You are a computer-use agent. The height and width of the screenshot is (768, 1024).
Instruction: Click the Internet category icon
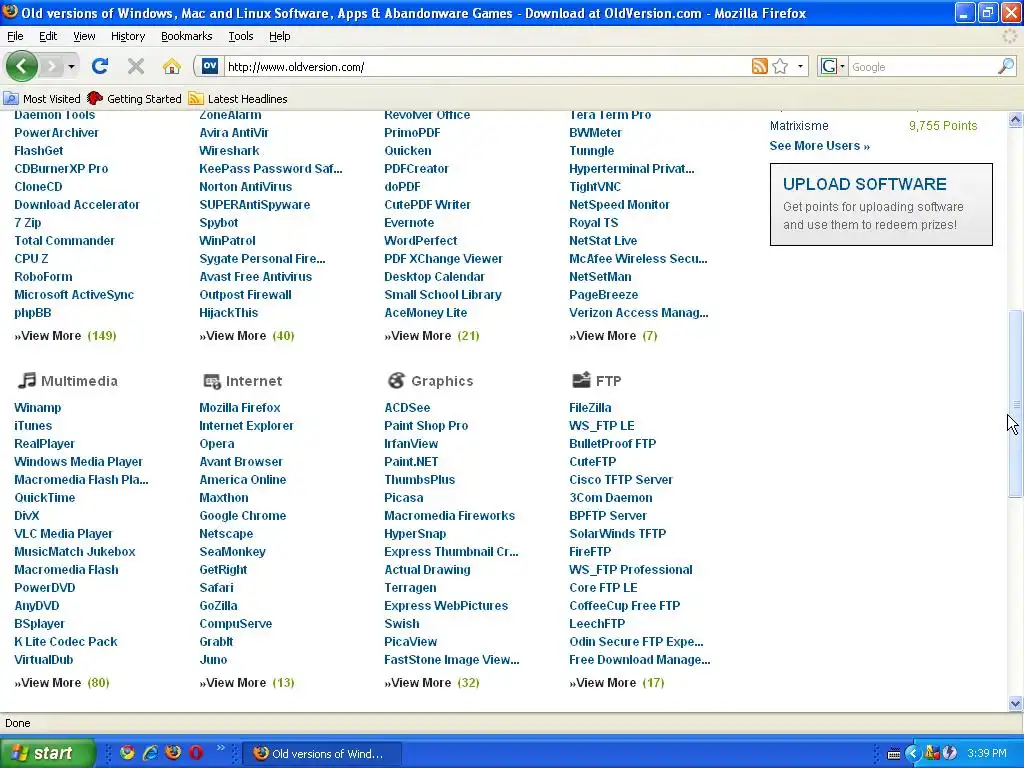pyautogui.click(x=212, y=381)
